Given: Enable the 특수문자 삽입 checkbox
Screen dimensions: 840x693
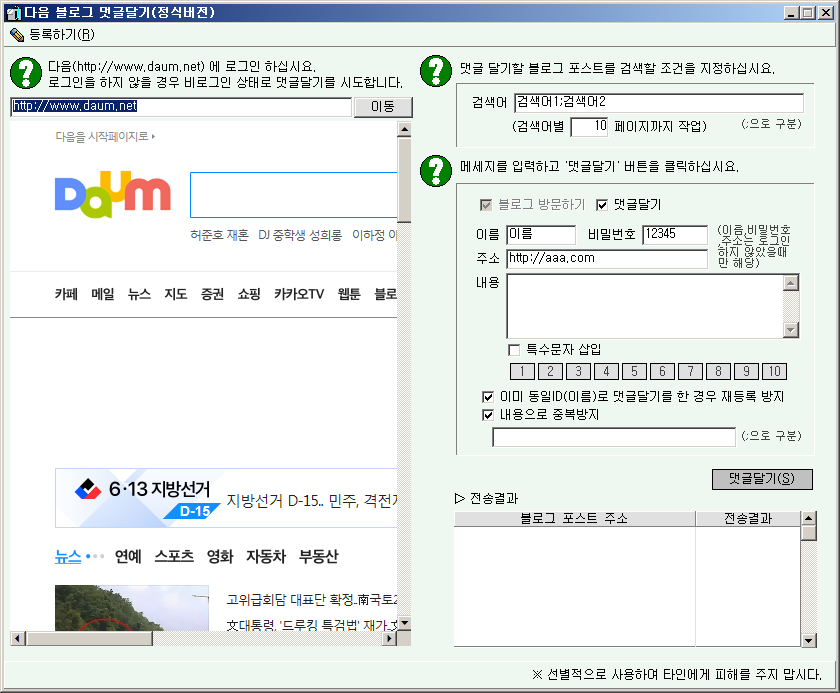Looking at the screenshot, I should click(x=515, y=350).
